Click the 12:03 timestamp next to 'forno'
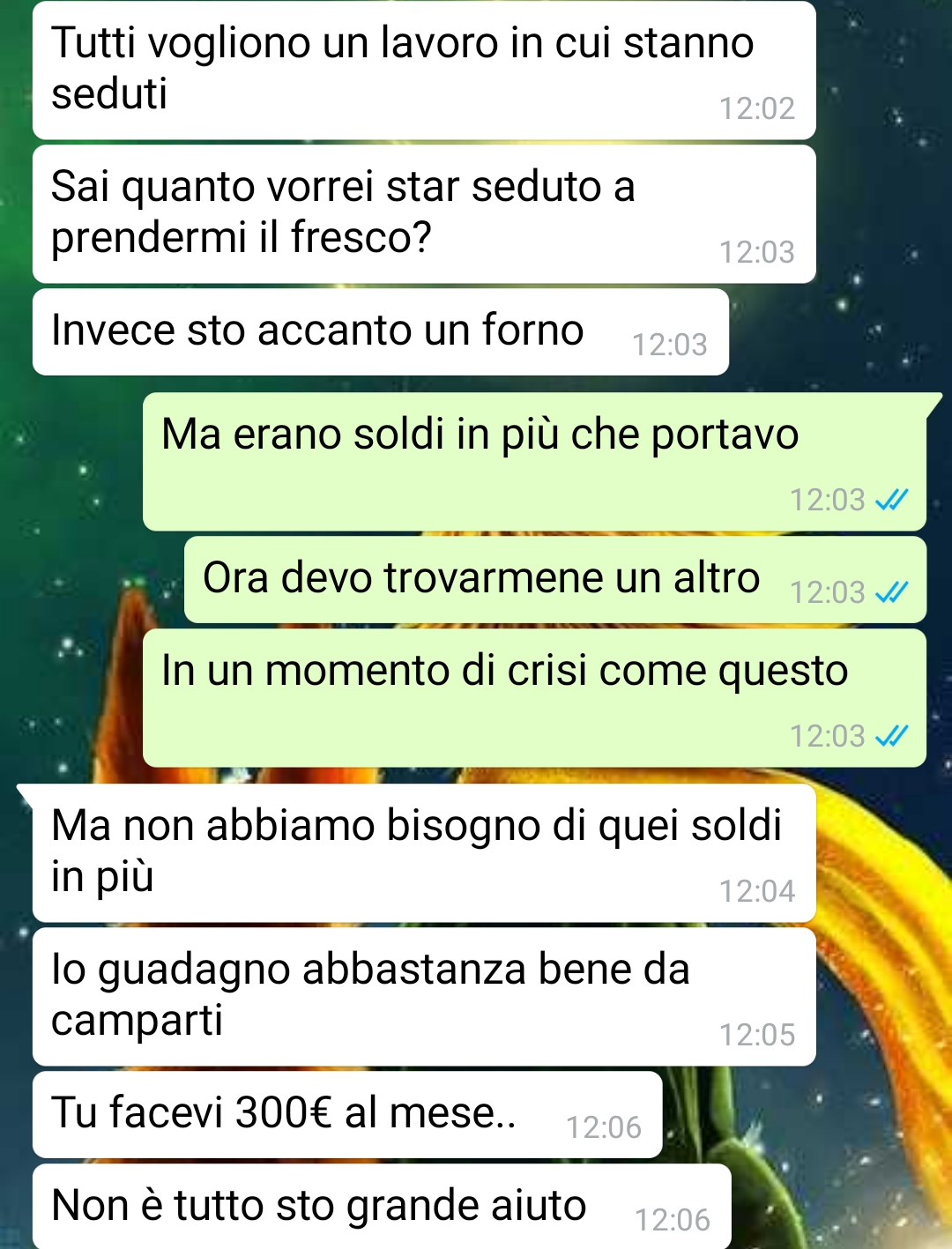 tap(670, 345)
